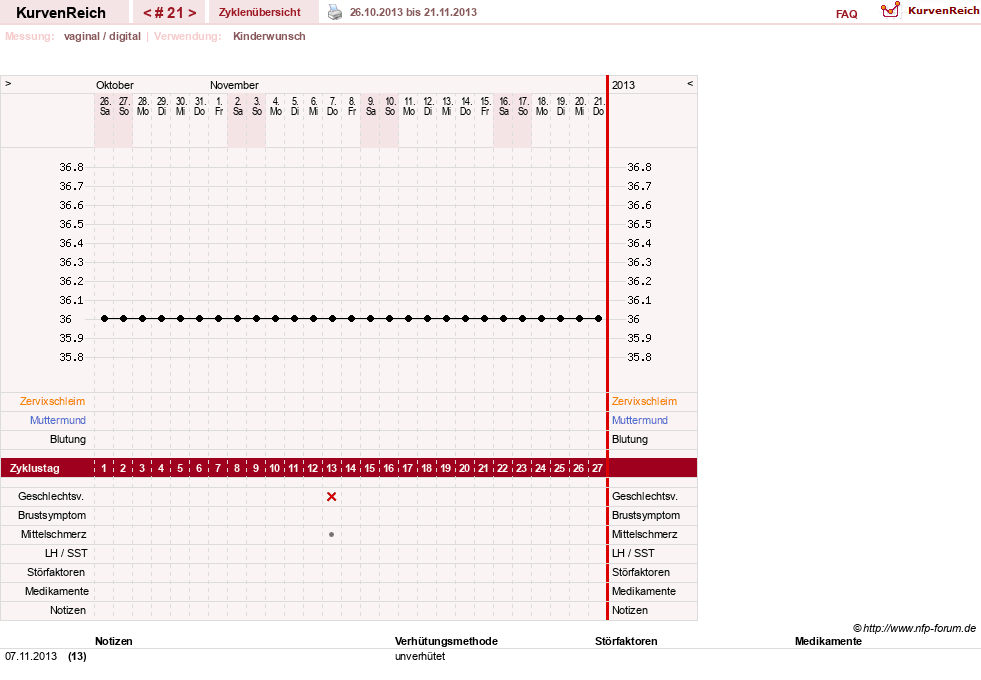Click the right-side Brustsymptom label
The width and height of the screenshot is (981, 680).
(646, 515)
